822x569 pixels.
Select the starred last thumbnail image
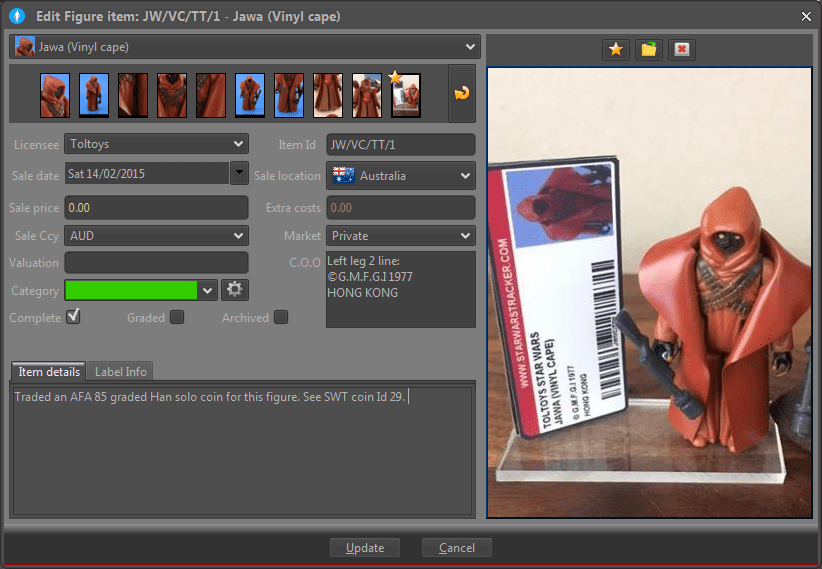click(x=405, y=95)
